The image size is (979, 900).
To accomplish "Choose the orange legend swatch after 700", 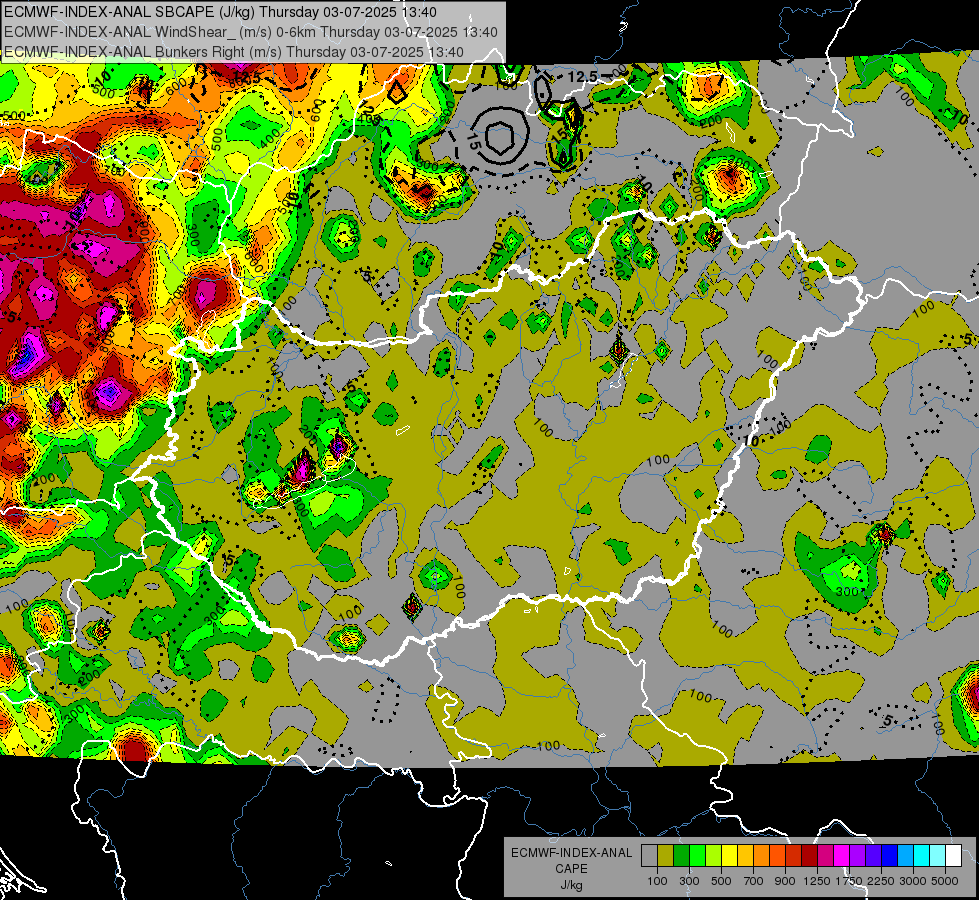I will [762, 856].
